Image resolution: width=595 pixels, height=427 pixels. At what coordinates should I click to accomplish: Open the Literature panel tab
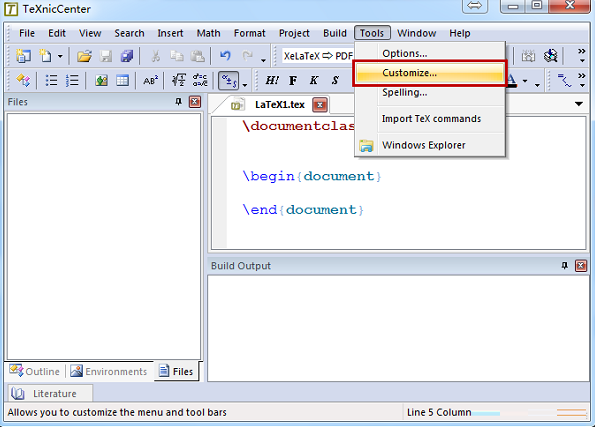tap(50, 393)
